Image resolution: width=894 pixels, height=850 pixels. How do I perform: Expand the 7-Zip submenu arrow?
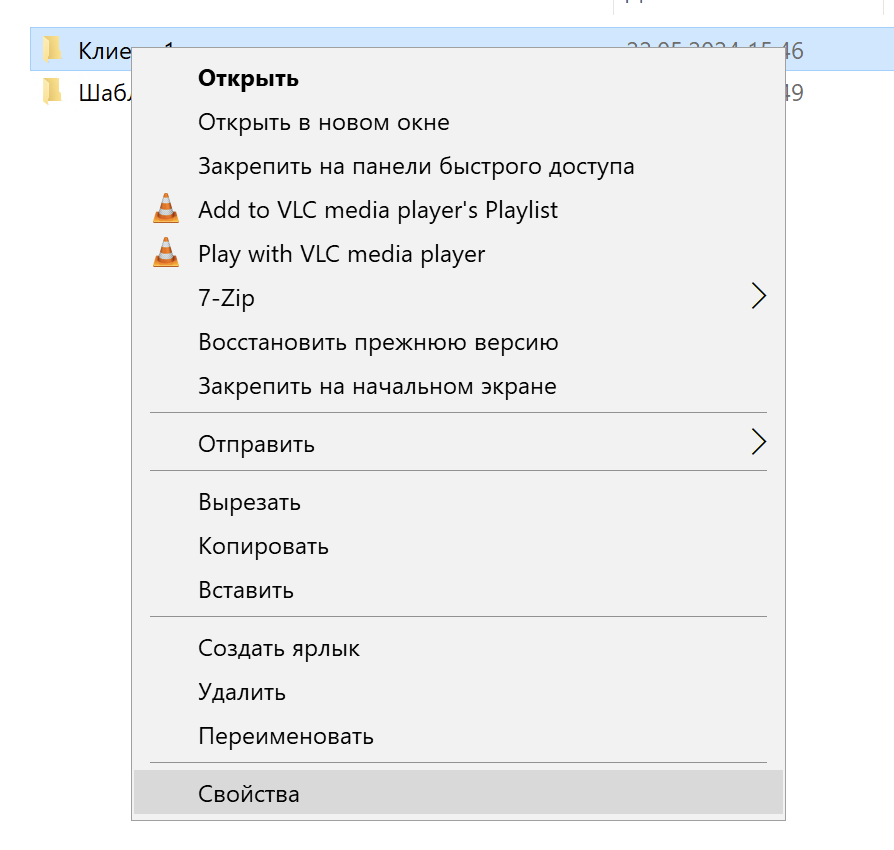coord(758,297)
